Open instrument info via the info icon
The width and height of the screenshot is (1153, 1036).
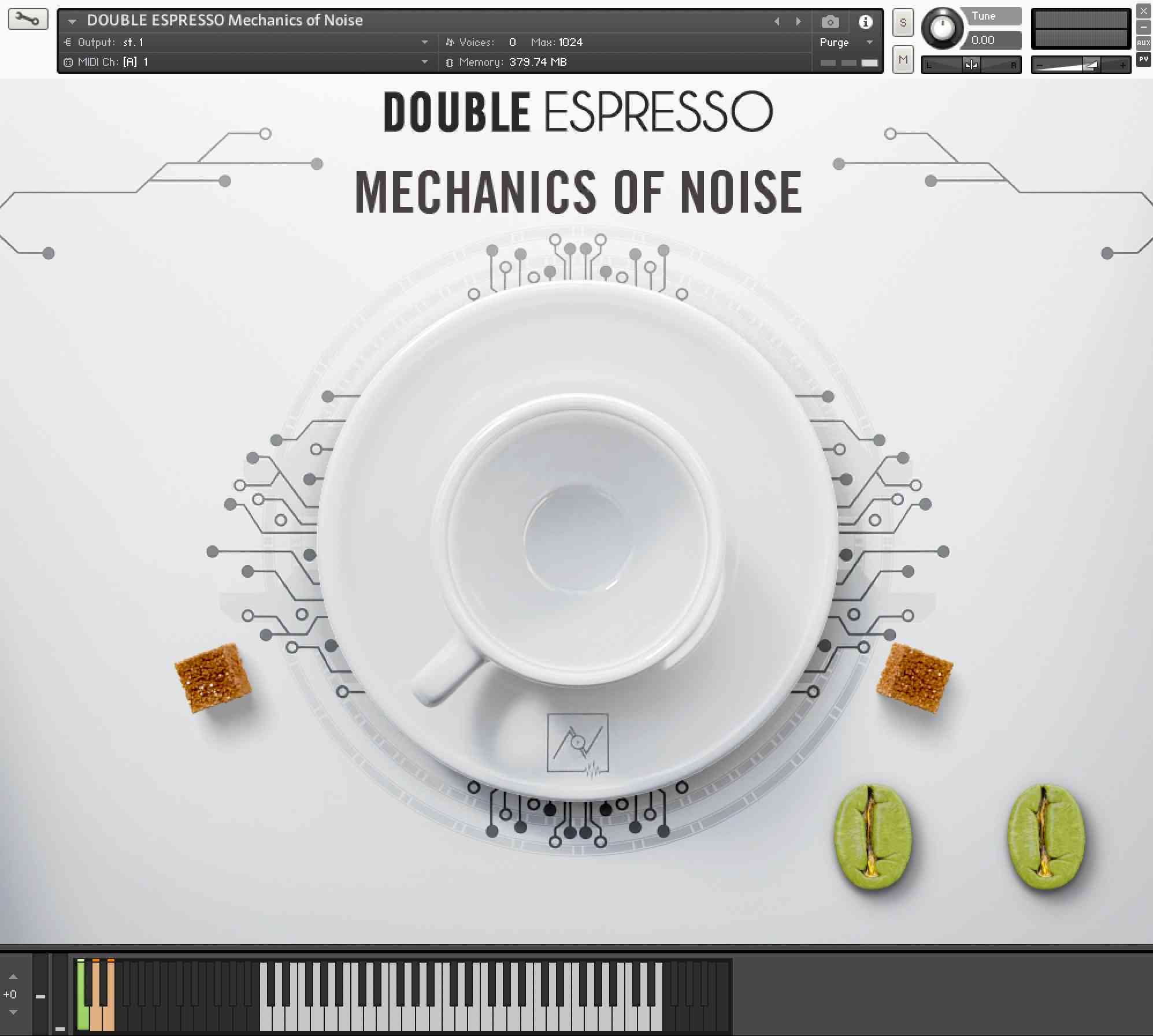click(x=866, y=22)
